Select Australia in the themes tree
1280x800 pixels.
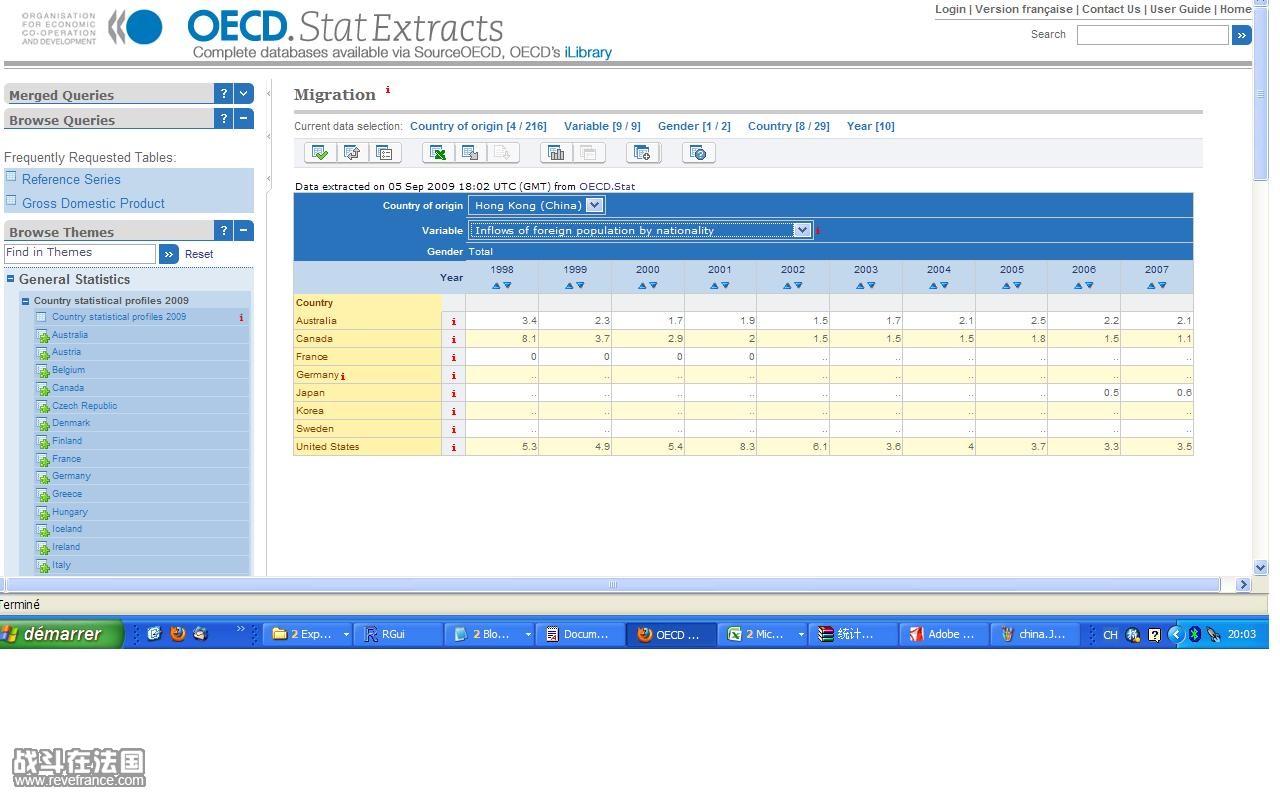70,335
